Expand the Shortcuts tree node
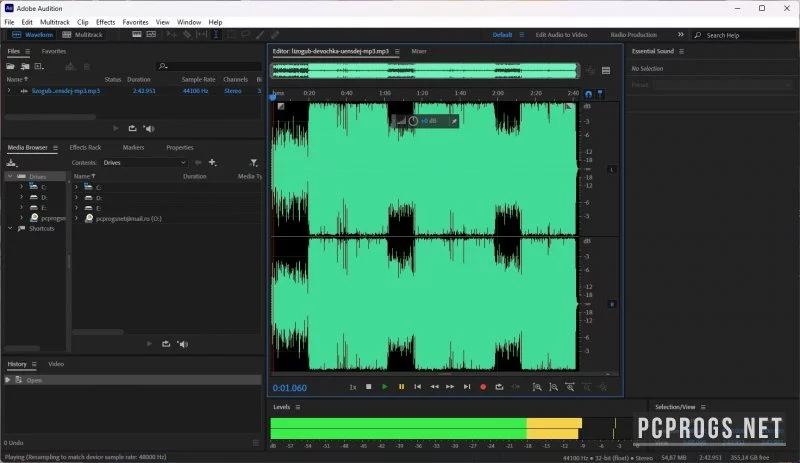 coord(10,229)
